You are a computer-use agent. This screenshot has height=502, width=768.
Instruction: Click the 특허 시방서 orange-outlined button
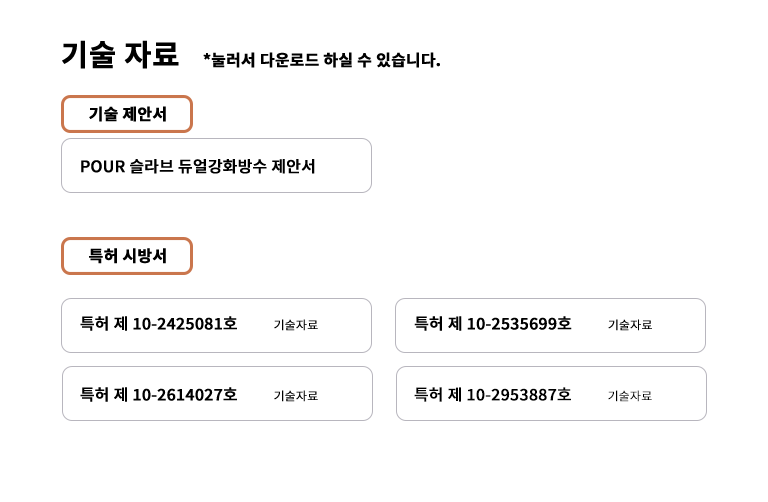[x=127, y=256]
